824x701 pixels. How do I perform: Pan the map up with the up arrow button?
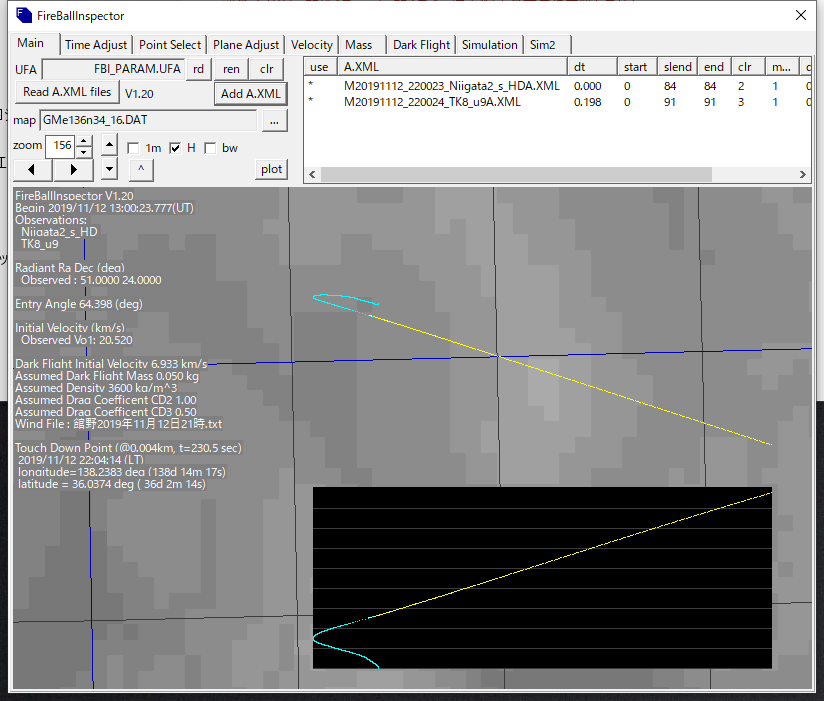pos(110,146)
